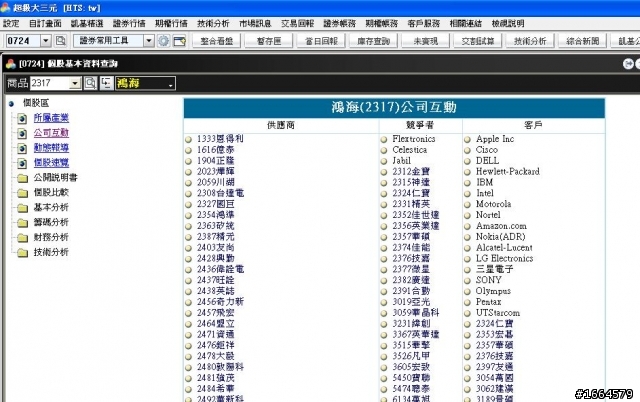Select competitor Flextronics
The height and width of the screenshot is (402, 640).
[413, 139]
